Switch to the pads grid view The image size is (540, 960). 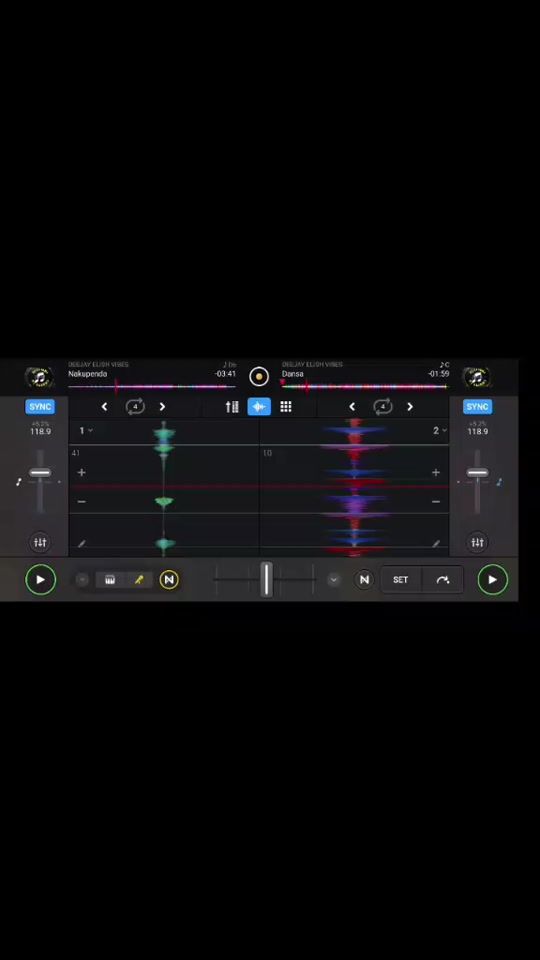[x=286, y=407]
